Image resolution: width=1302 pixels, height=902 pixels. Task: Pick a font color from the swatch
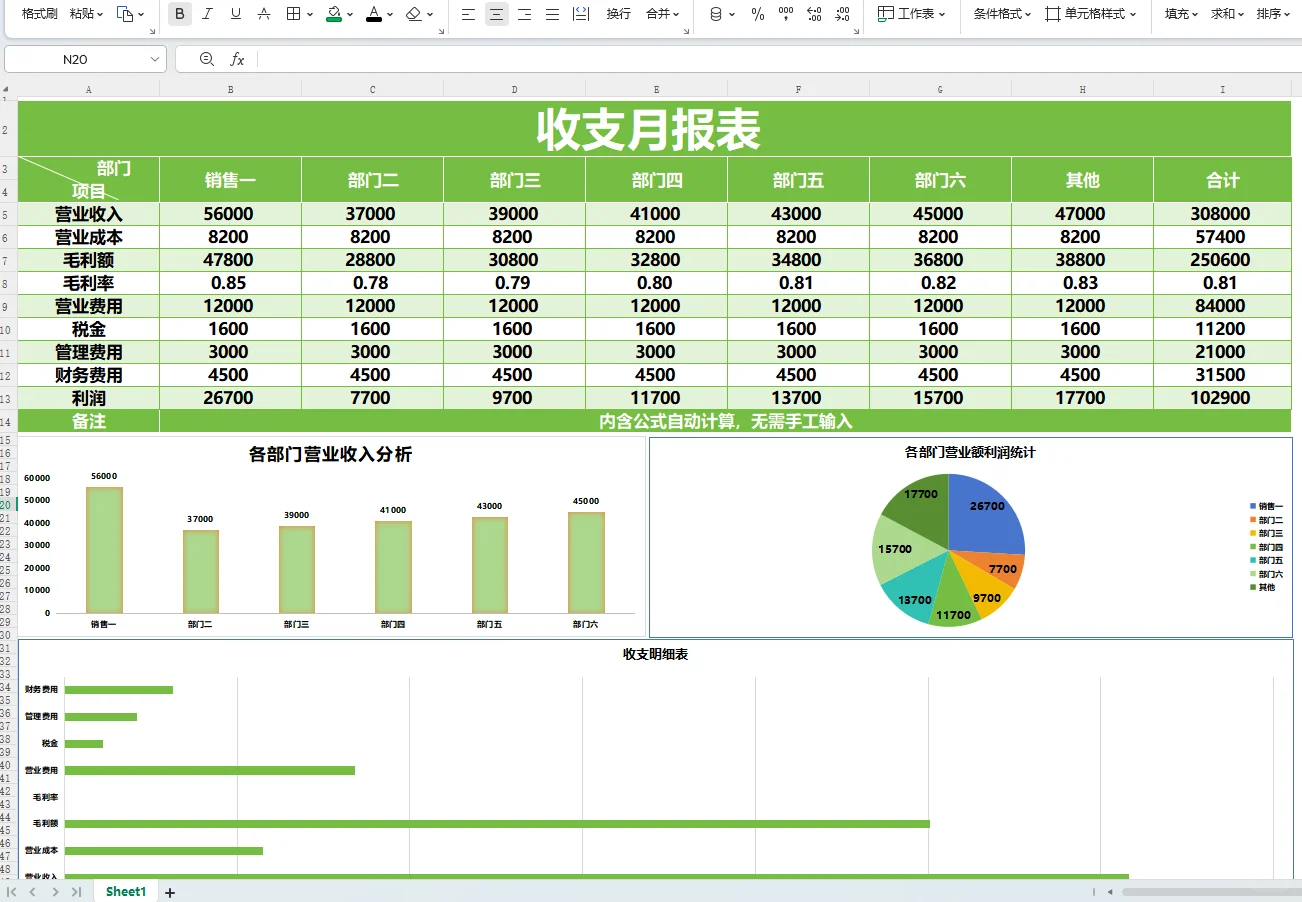373,14
